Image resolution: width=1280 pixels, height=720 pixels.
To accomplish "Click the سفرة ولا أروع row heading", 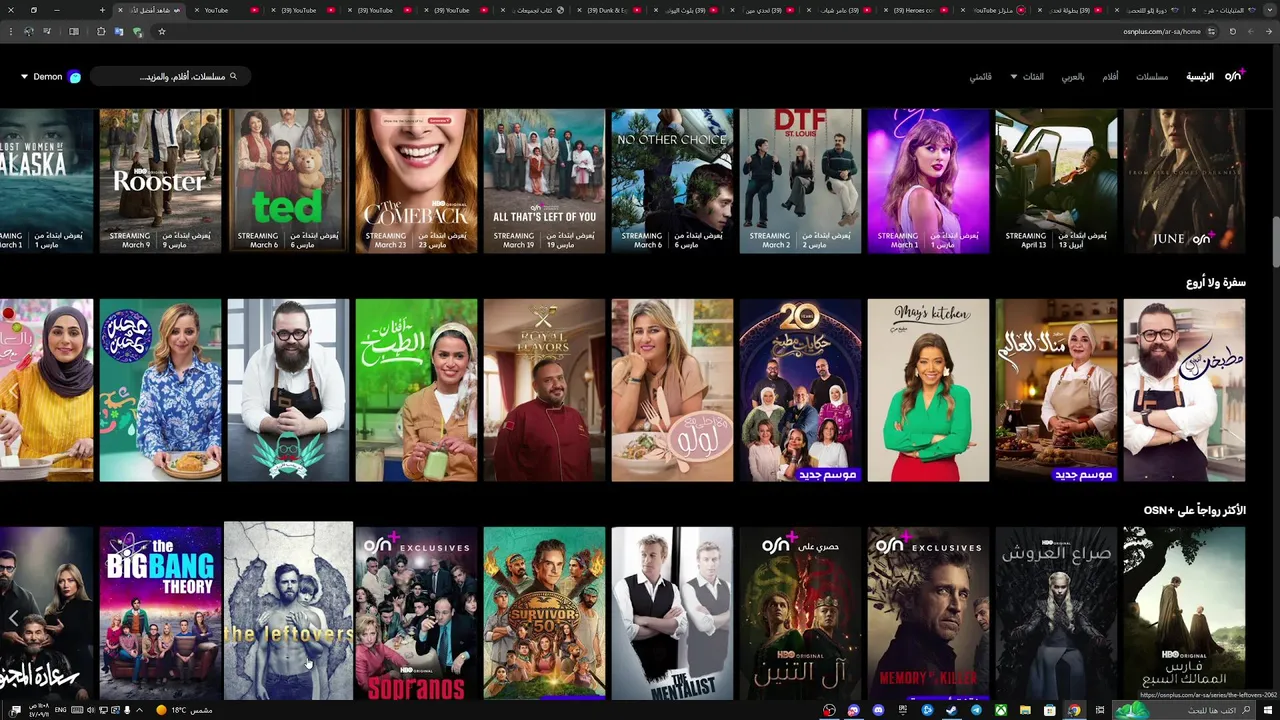I will [1216, 283].
